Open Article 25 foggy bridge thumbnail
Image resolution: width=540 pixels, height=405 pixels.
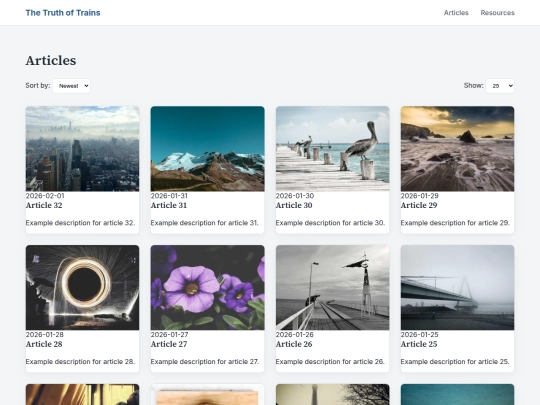click(x=457, y=288)
